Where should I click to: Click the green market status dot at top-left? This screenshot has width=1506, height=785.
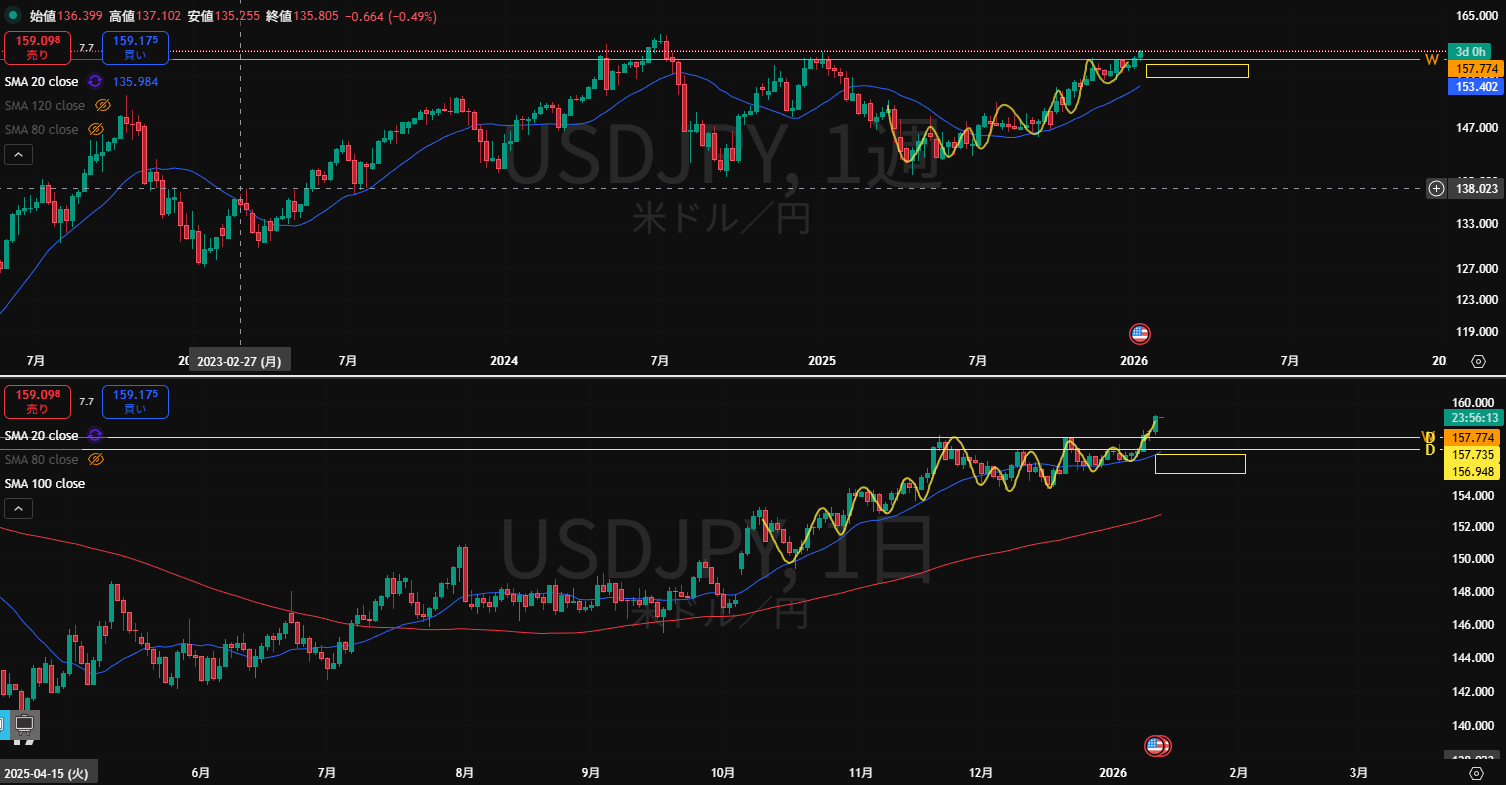point(13,16)
